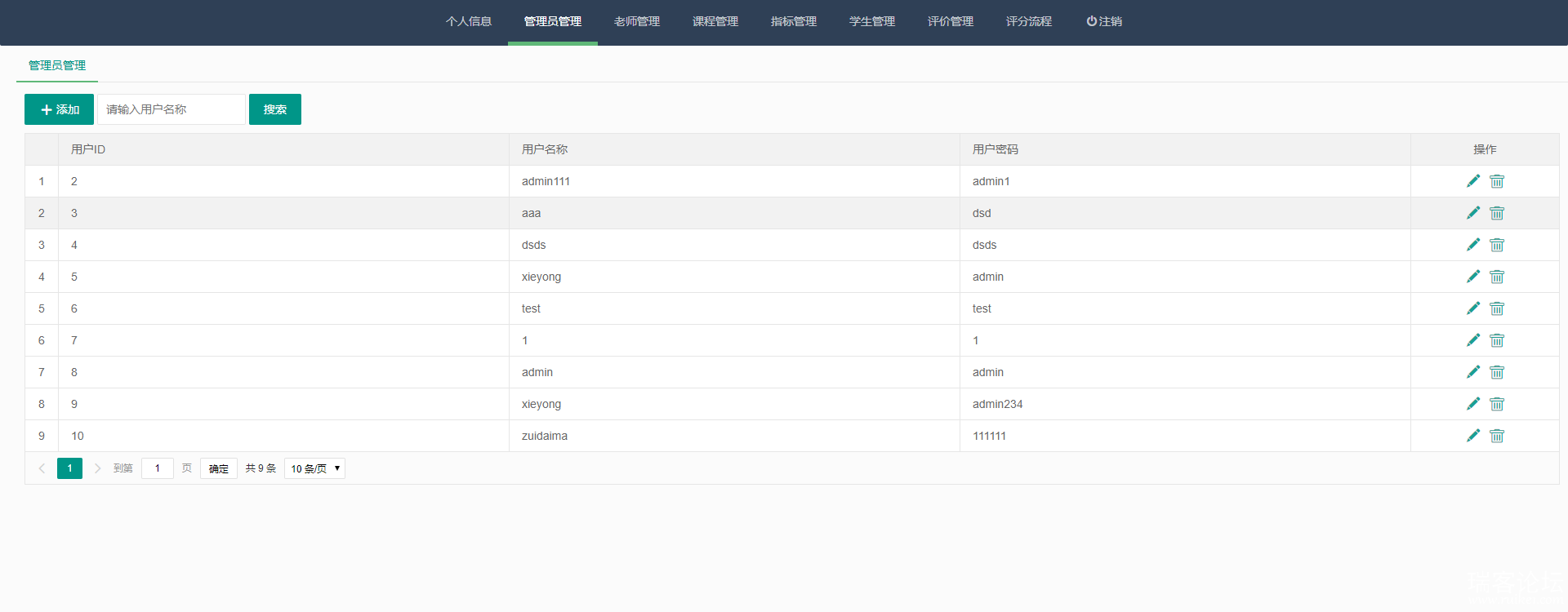Delete the zuidaima user row
Screen dimensions: 1568x612
point(1497,436)
